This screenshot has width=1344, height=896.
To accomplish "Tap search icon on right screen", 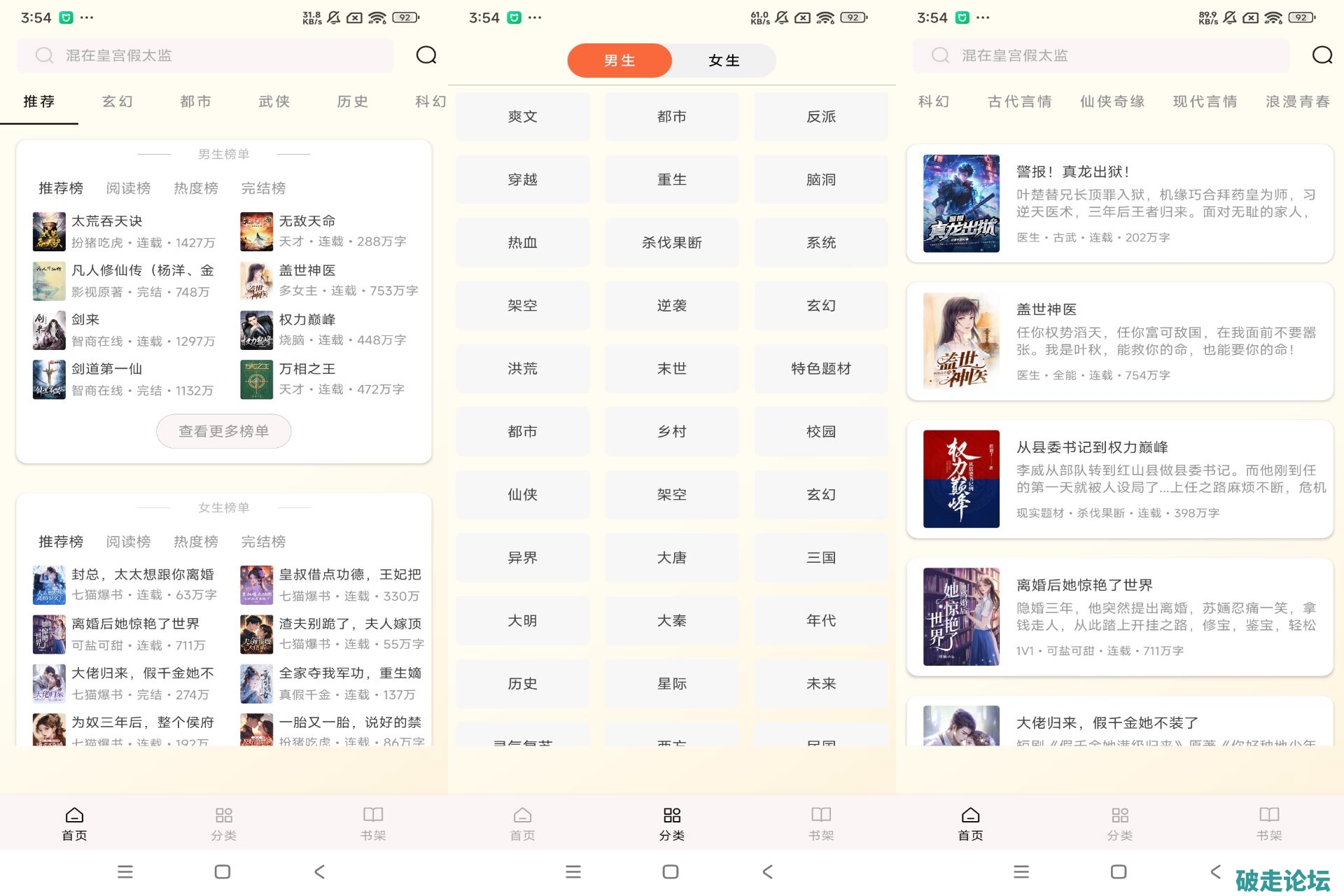I will click(x=1322, y=55).
